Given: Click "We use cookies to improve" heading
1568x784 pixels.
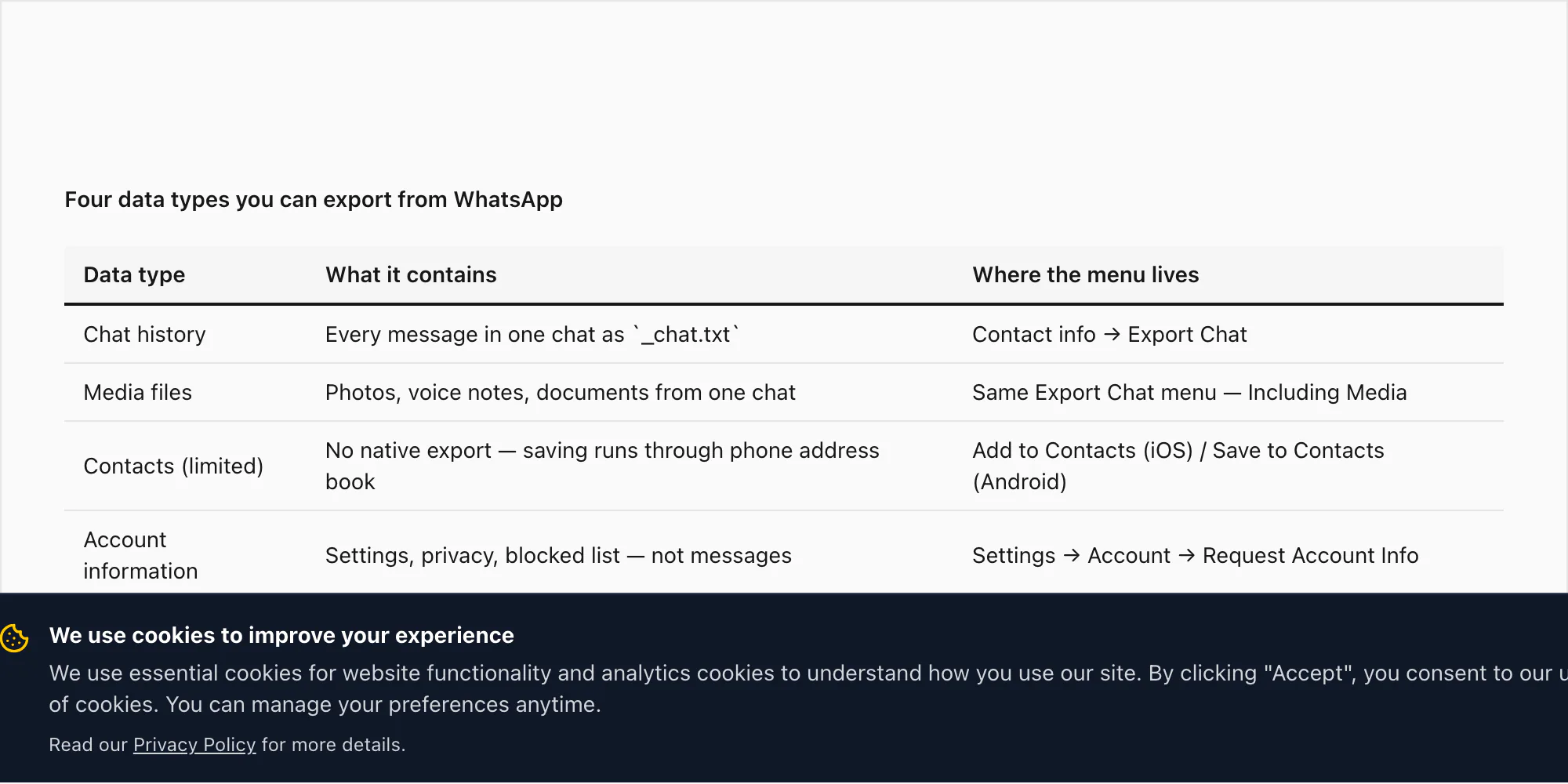Looking at the screenshot, I should pyautogui.click(x=281, y=635).
